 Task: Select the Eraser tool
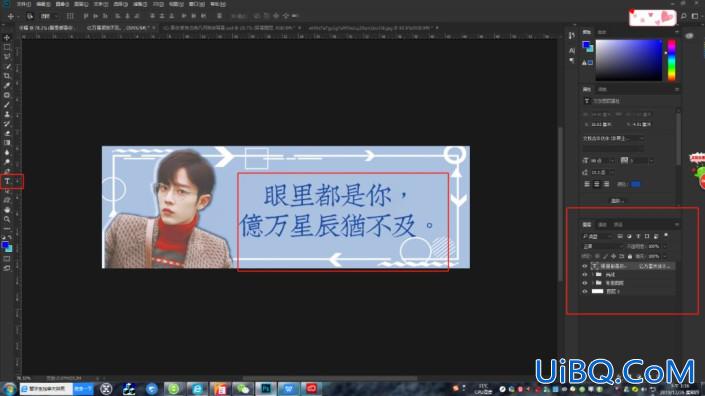coord(7,133)
